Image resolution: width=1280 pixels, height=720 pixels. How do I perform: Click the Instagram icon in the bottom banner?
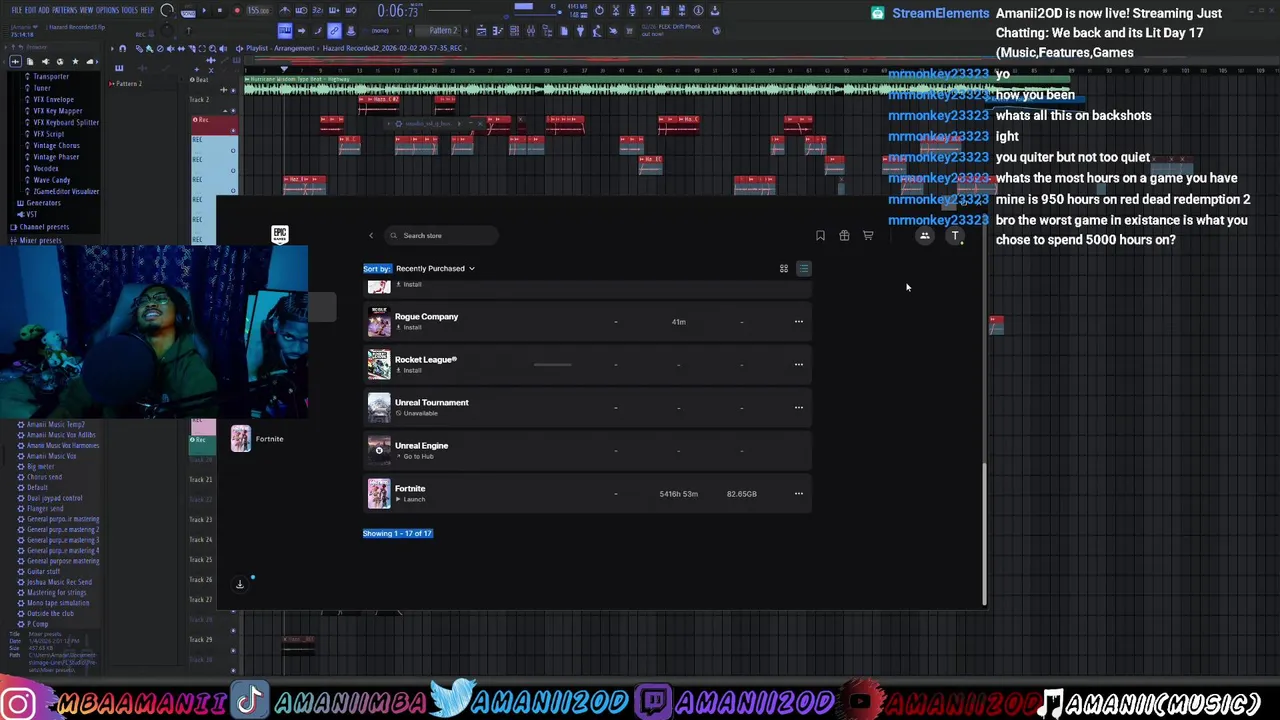tap(18, 703)
